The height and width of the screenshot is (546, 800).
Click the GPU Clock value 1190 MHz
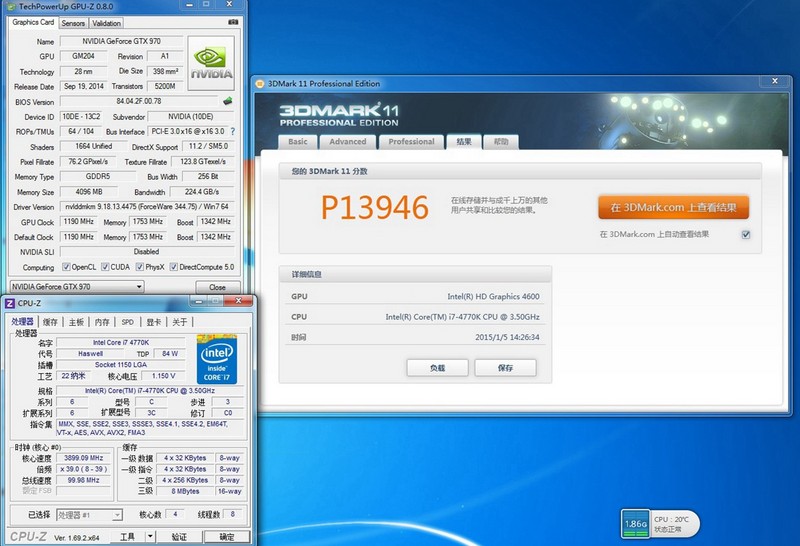tap(79, 221)
